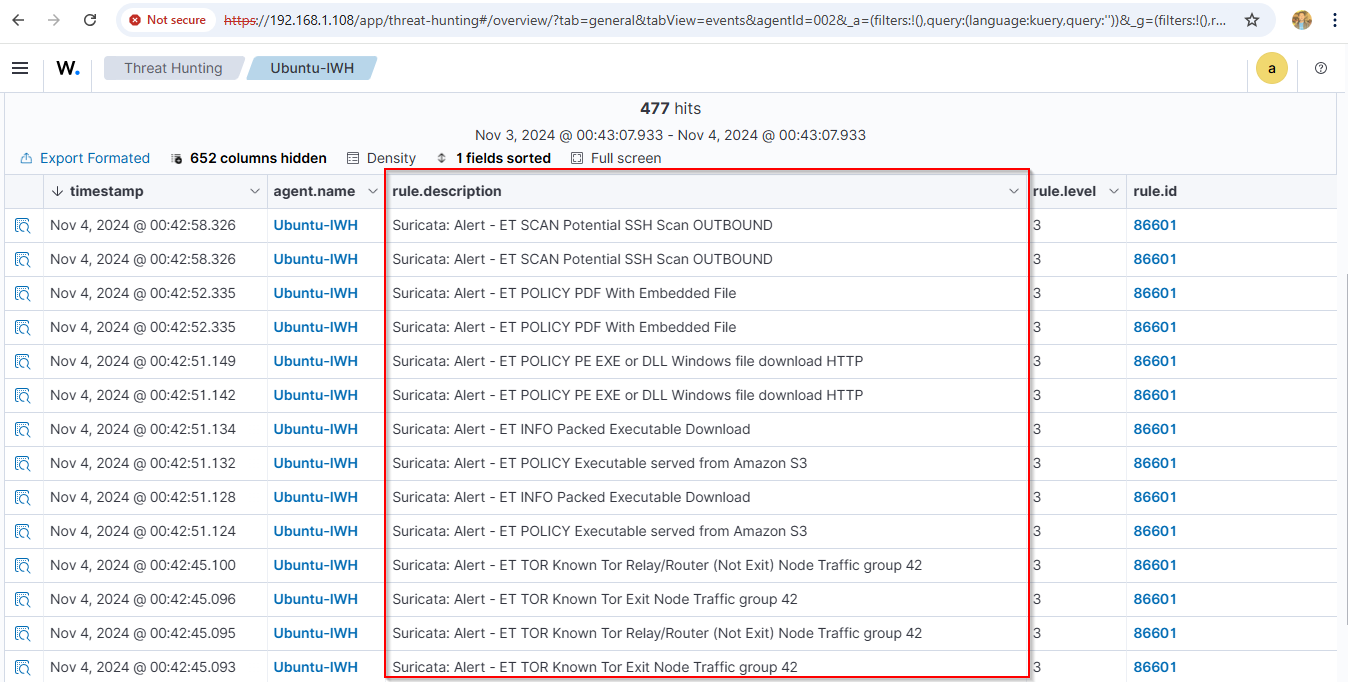Expand details for the ET TOR alert row

point(23,565)
